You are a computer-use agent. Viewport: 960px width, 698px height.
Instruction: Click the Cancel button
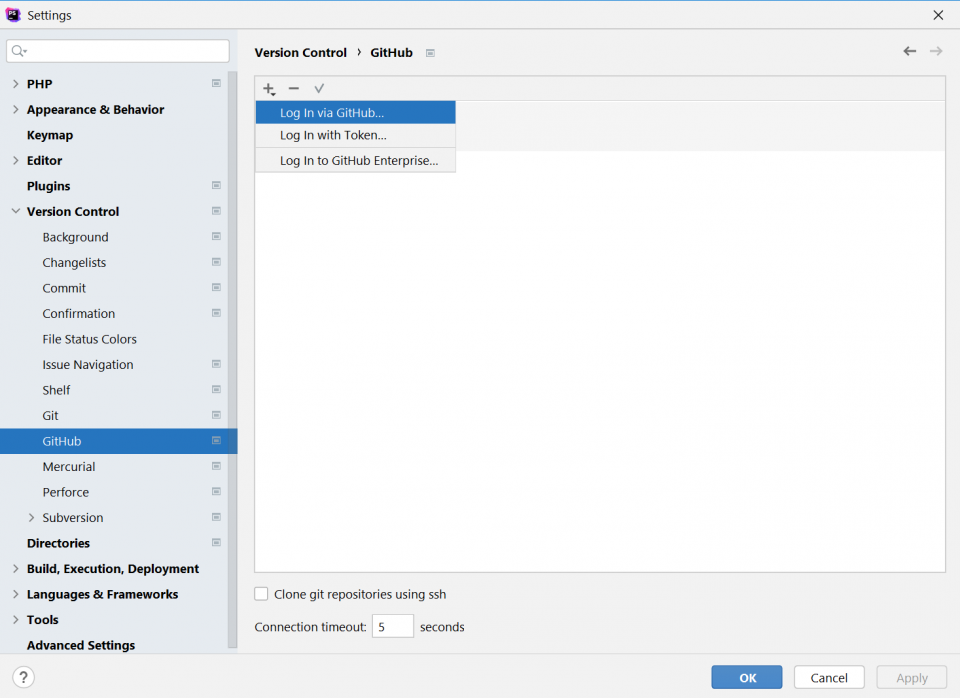829,677
